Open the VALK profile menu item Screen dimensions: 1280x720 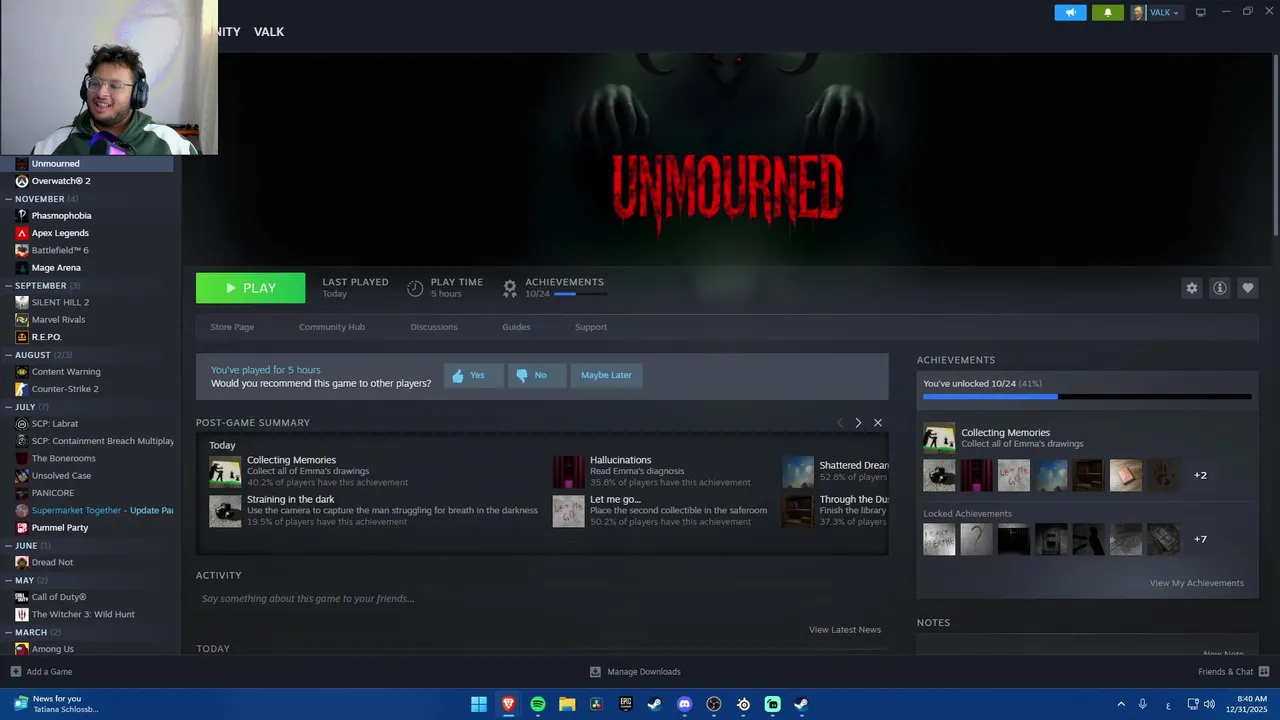[x=269, y=32]
